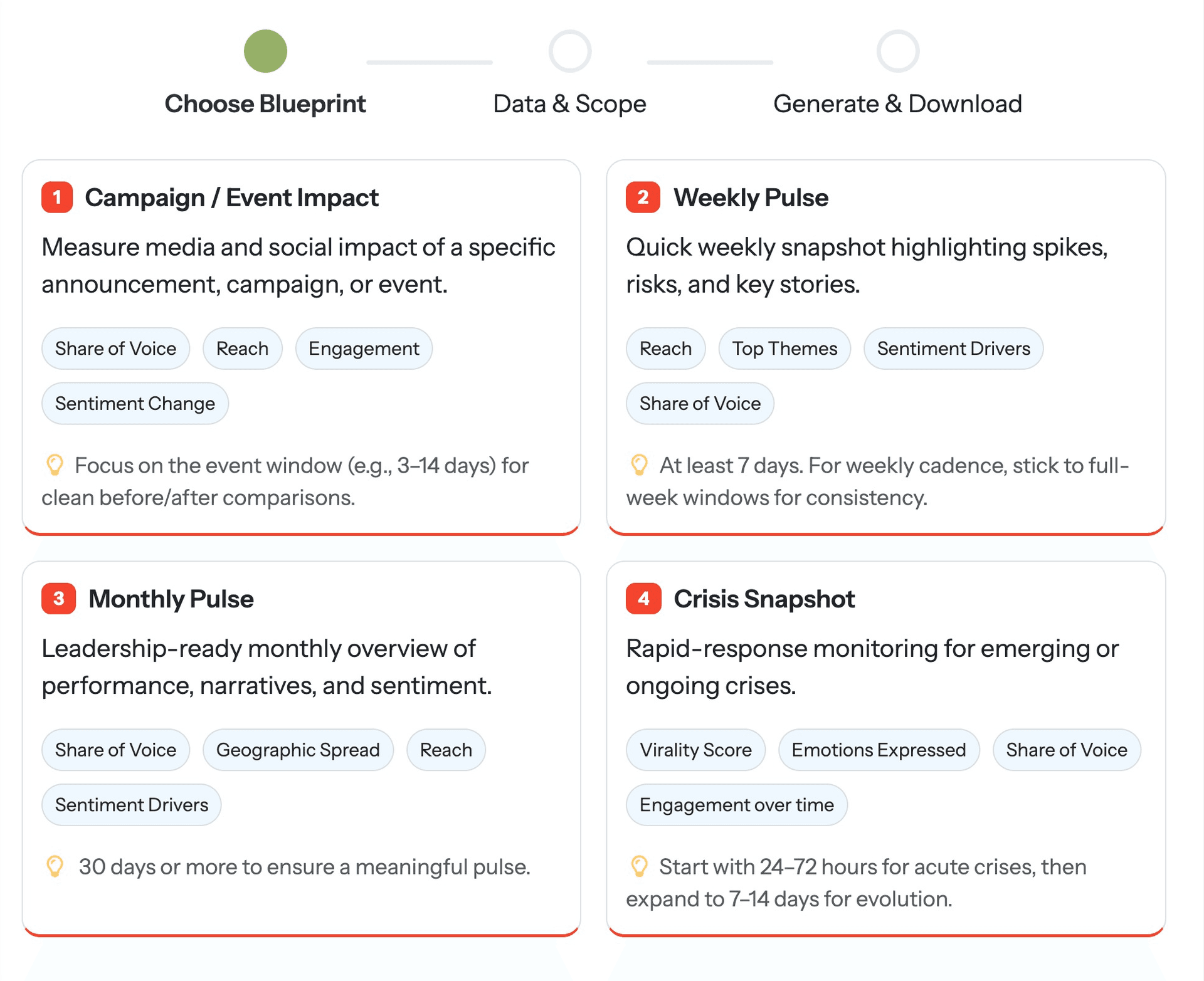Click the red number 1 badge
The height and width of the screenshot is (981, 1204).
pyautogui.click(x=57, y=197)
